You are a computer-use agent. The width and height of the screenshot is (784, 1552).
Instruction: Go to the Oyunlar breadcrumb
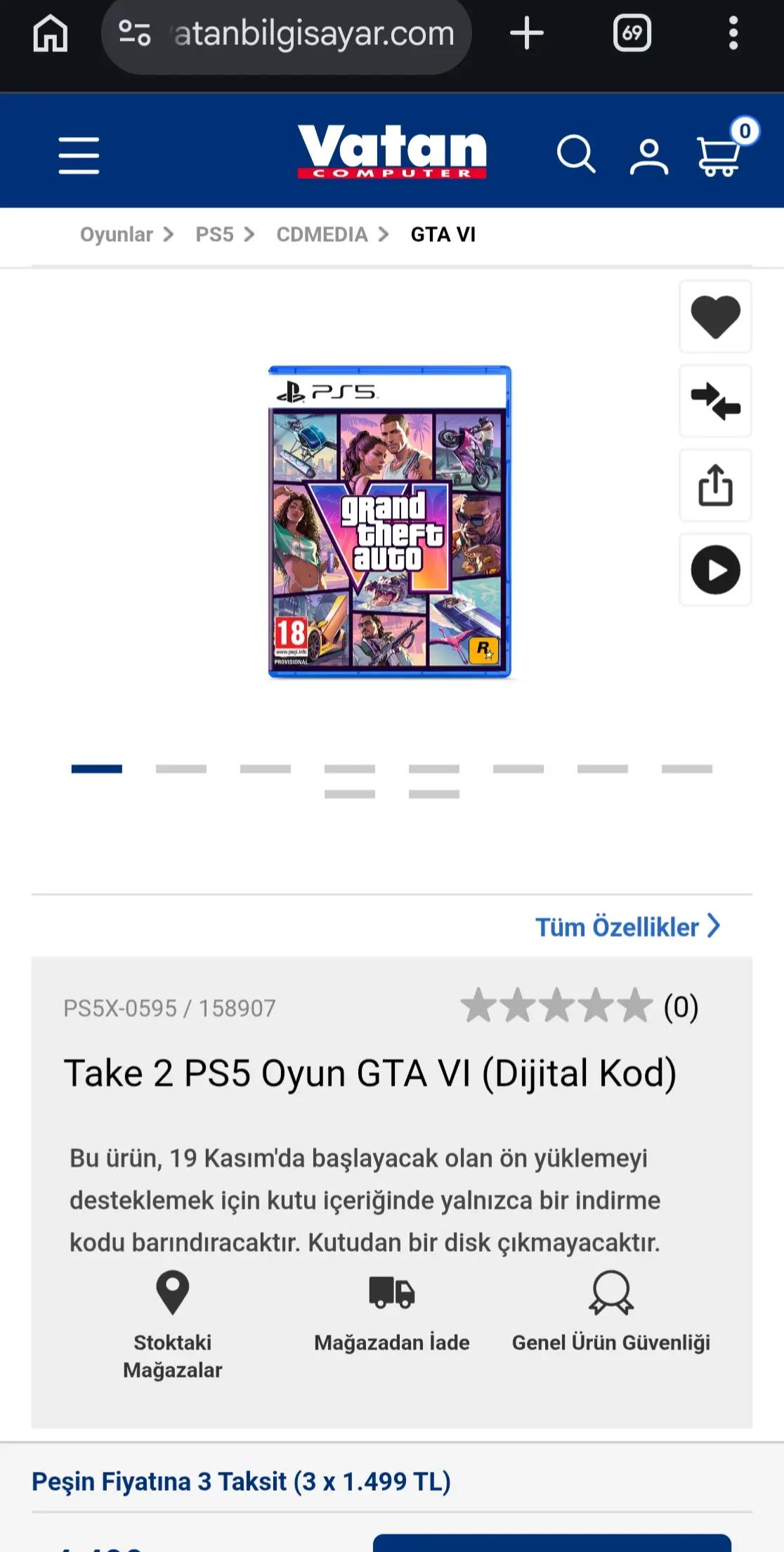(x=117, y=234)
